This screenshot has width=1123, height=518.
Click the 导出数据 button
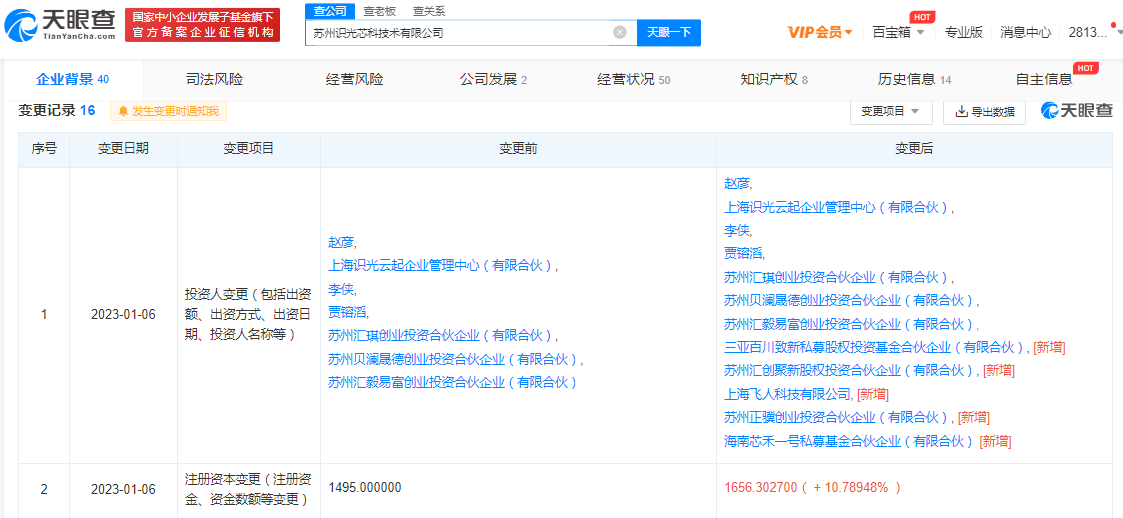pos(984,111)
